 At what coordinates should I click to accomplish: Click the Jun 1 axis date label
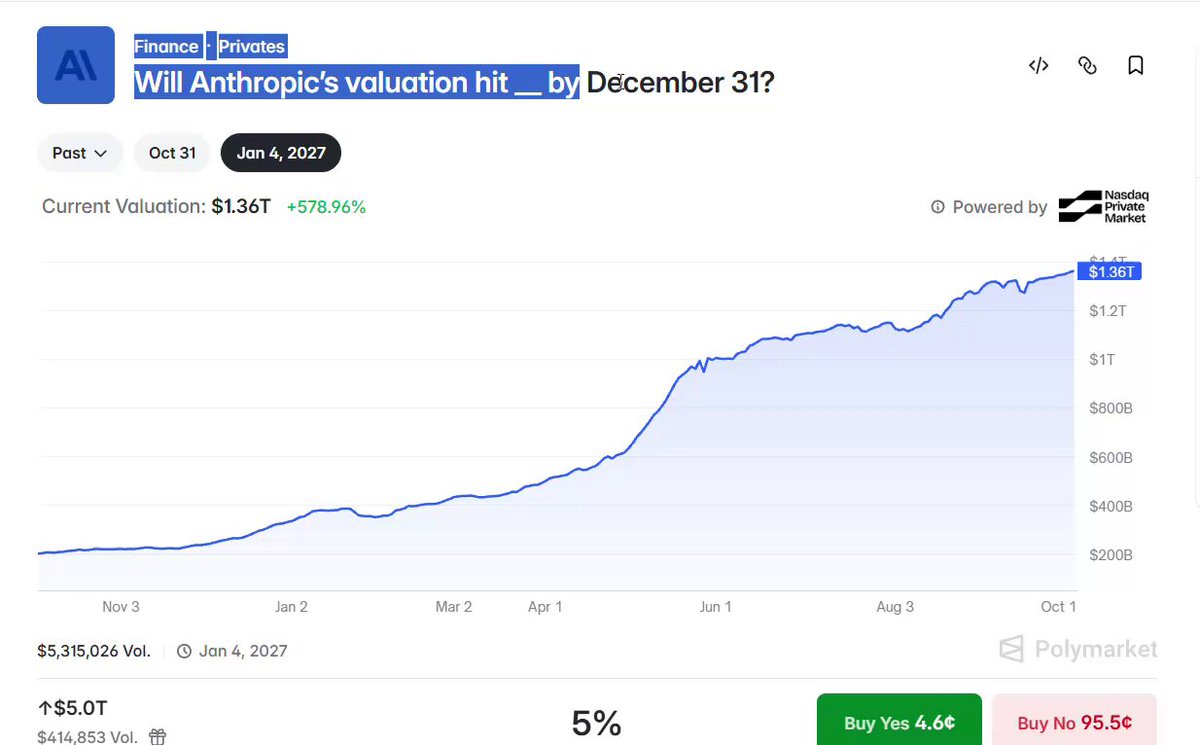tap(715, 607)
